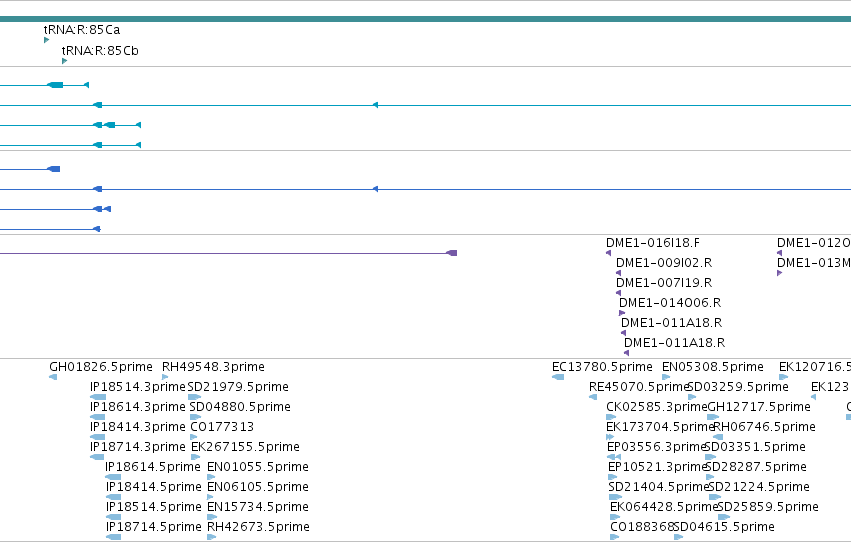Click the EK267155.5prime feature label
This screenshot has height=542, width=851.
pyautogui.click(x=245, y=447)
